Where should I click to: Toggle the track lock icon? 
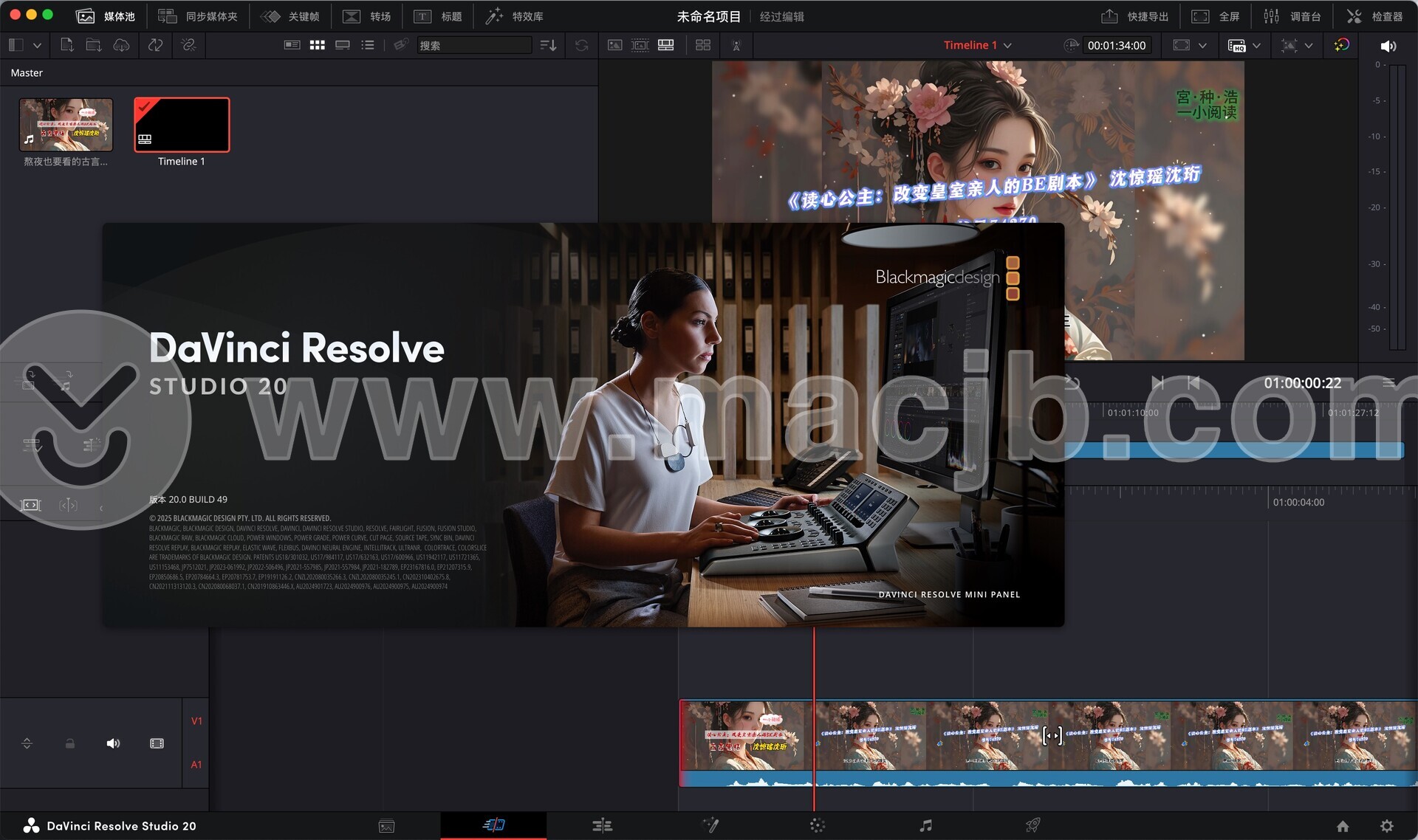point(70,743)
